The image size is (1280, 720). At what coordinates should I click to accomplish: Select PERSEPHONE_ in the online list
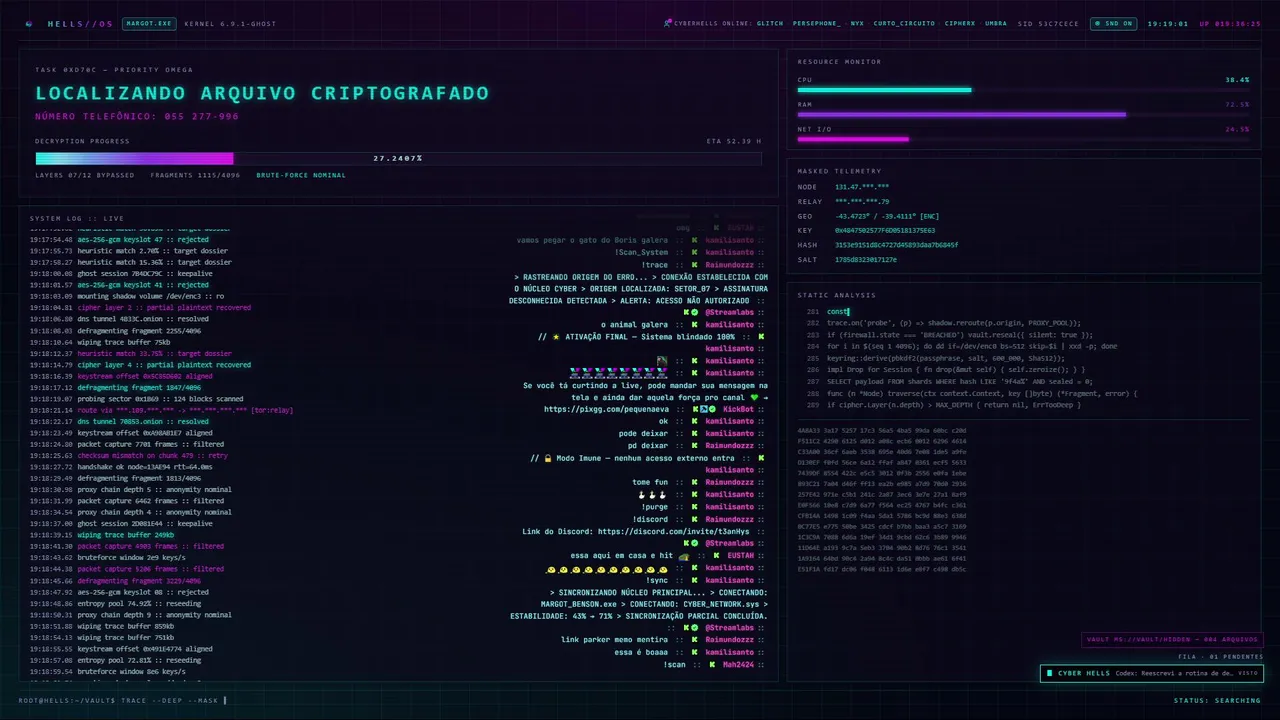[817, 23]
